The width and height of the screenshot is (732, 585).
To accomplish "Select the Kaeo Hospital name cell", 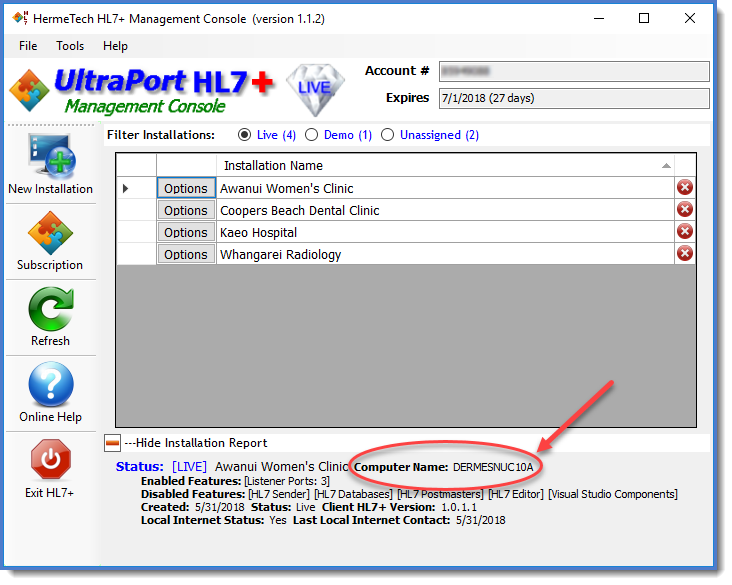I will (445, 233).
